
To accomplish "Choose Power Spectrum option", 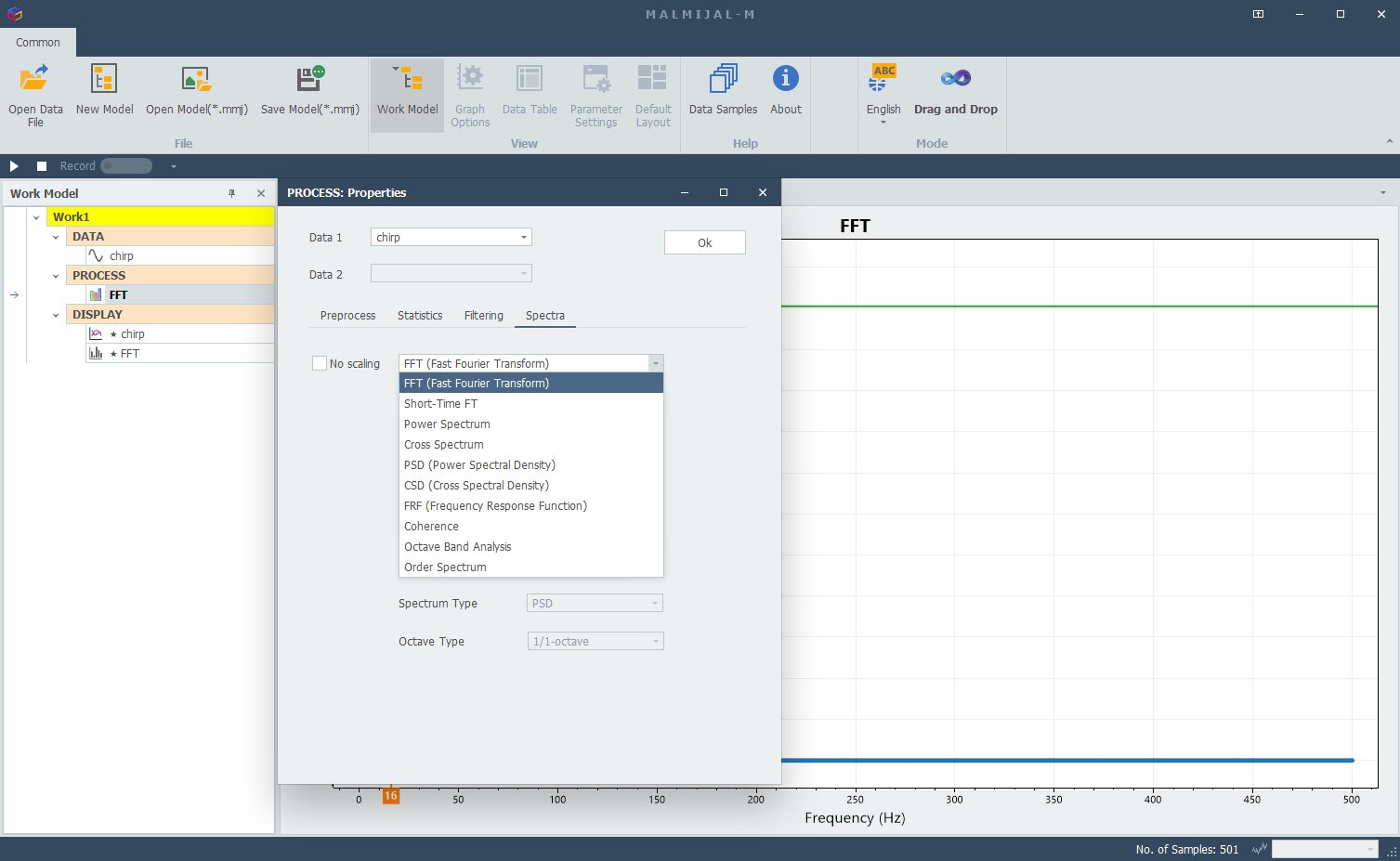I will [x=531, y=424].
